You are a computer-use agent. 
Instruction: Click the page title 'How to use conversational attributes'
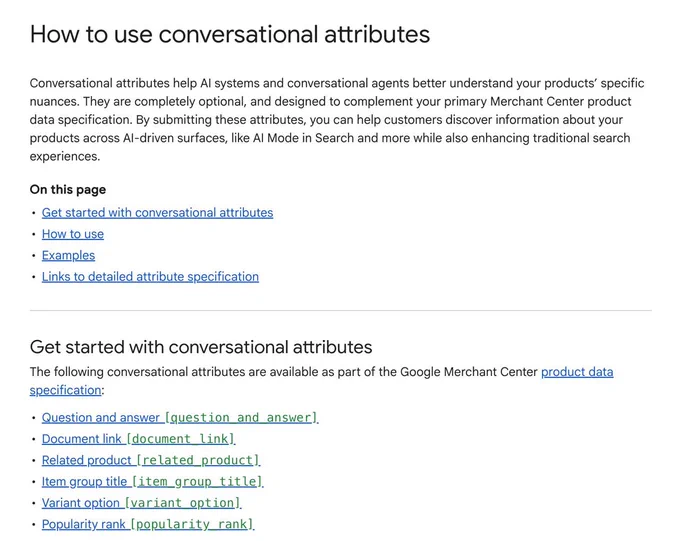click(x=230, y=34)
